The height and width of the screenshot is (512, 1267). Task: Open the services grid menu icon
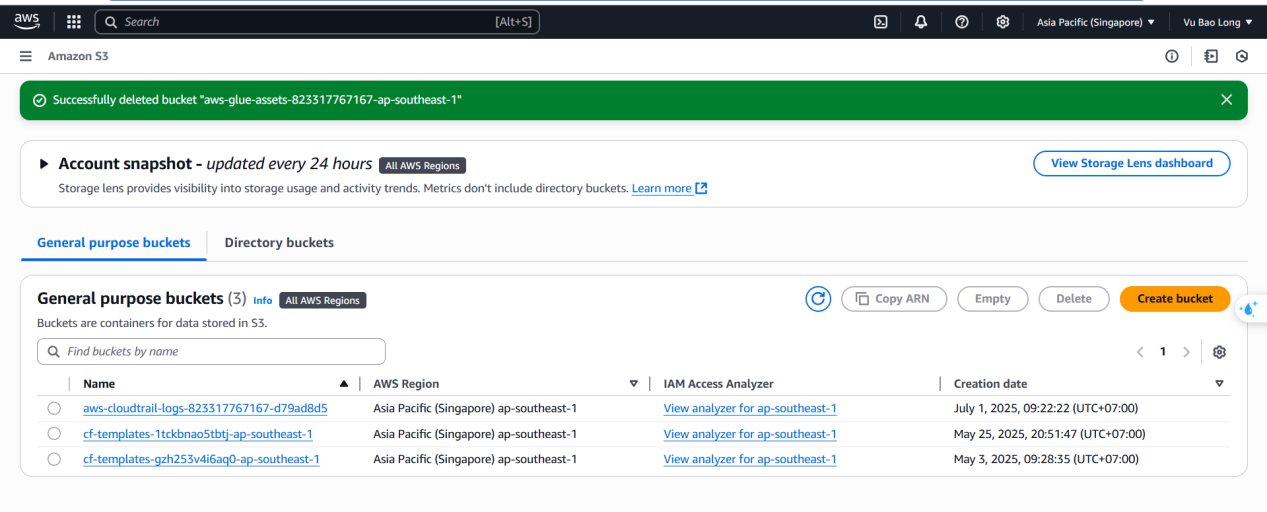click(x=74, y=21)
